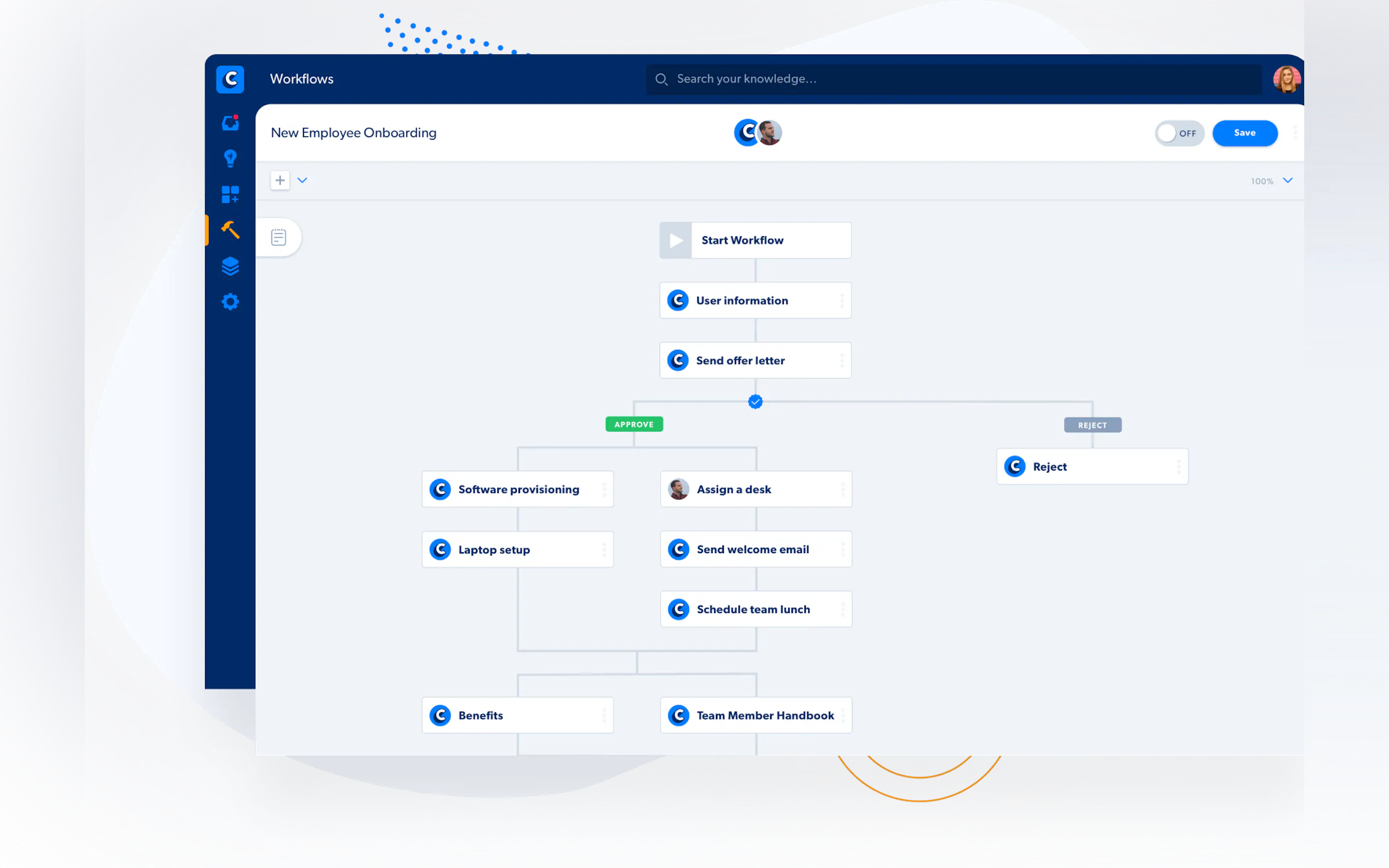The image size is (1389, 868).
Task: Open the apps grid sidebar icon
Action: (230, 195)
